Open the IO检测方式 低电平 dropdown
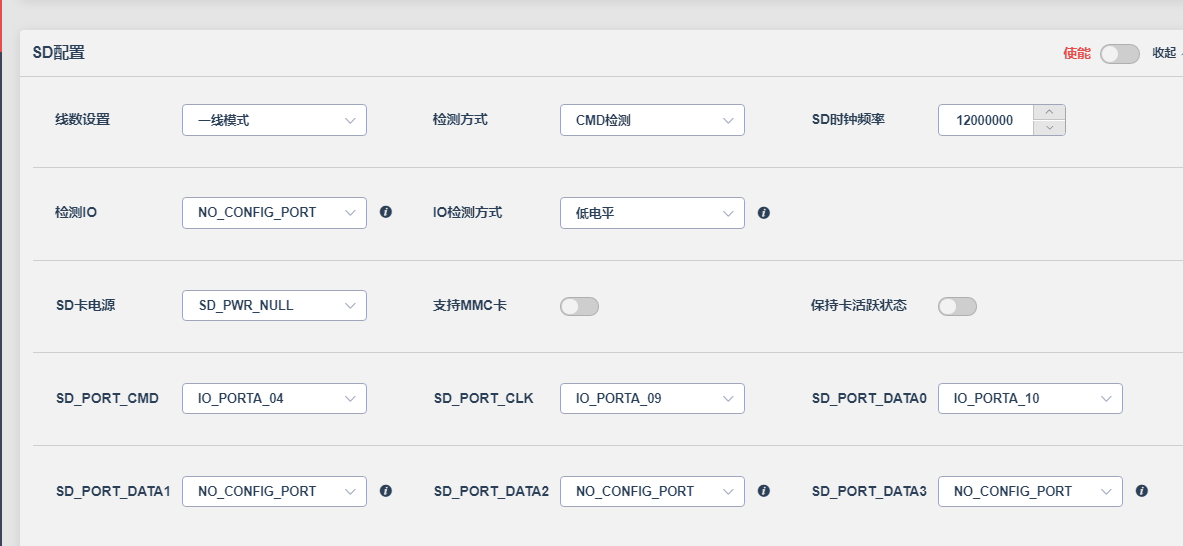Image resolution: width=1183 pixels, height=546 pixels. (x=652, y=213)
